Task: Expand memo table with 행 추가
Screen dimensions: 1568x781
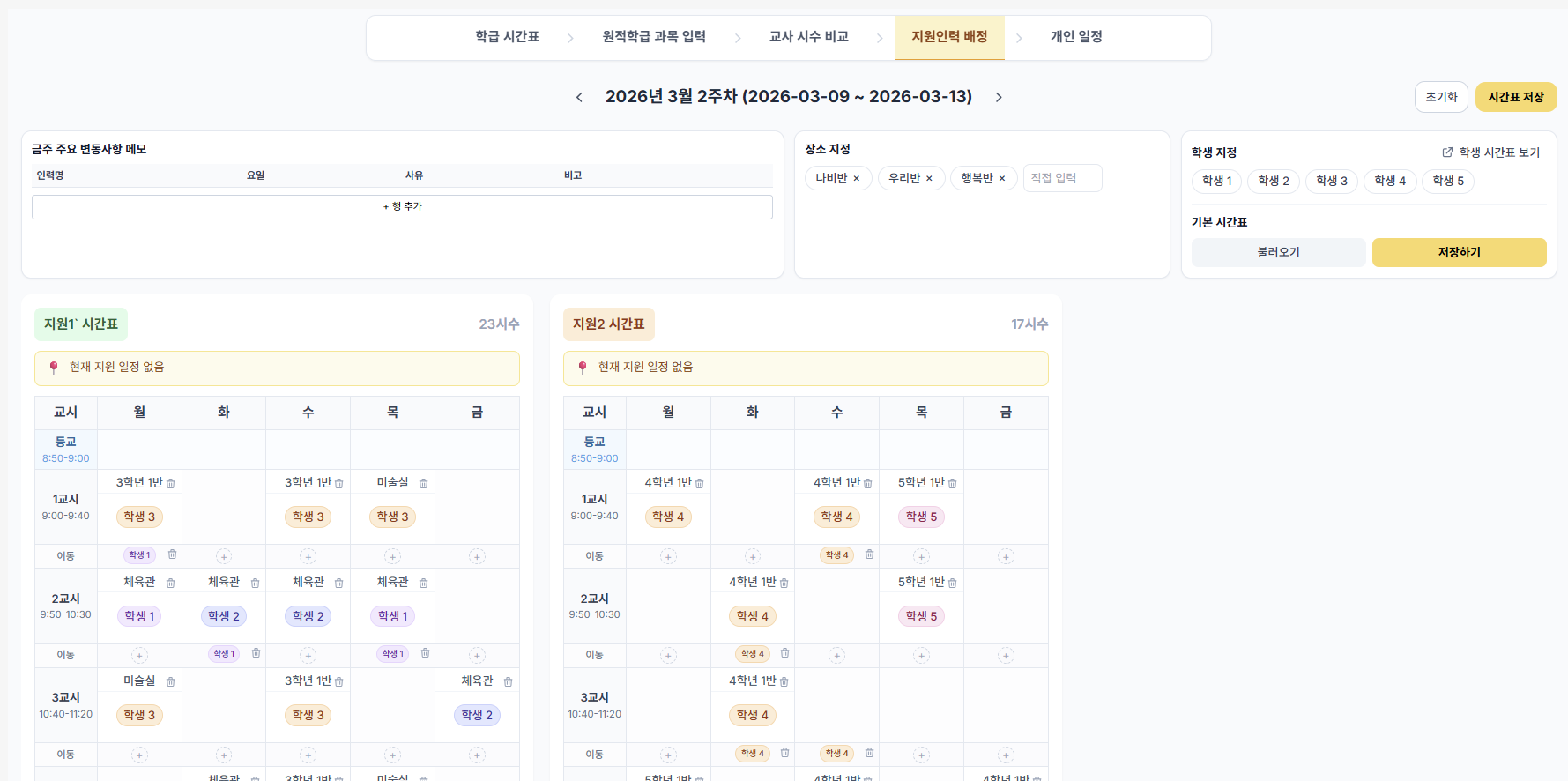Action: 402,206
